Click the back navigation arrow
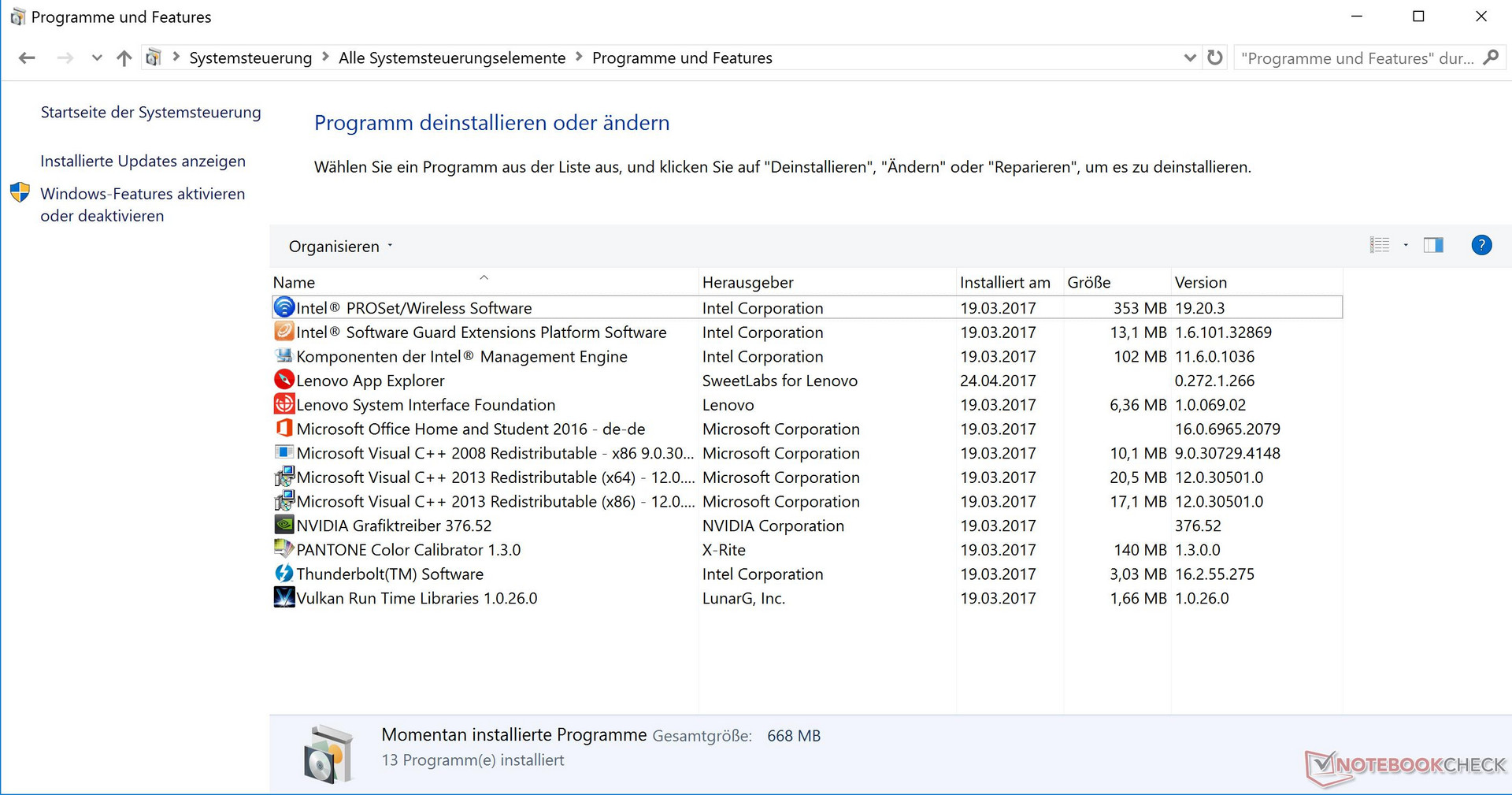Screen dimensions: 1512x795 27,58
